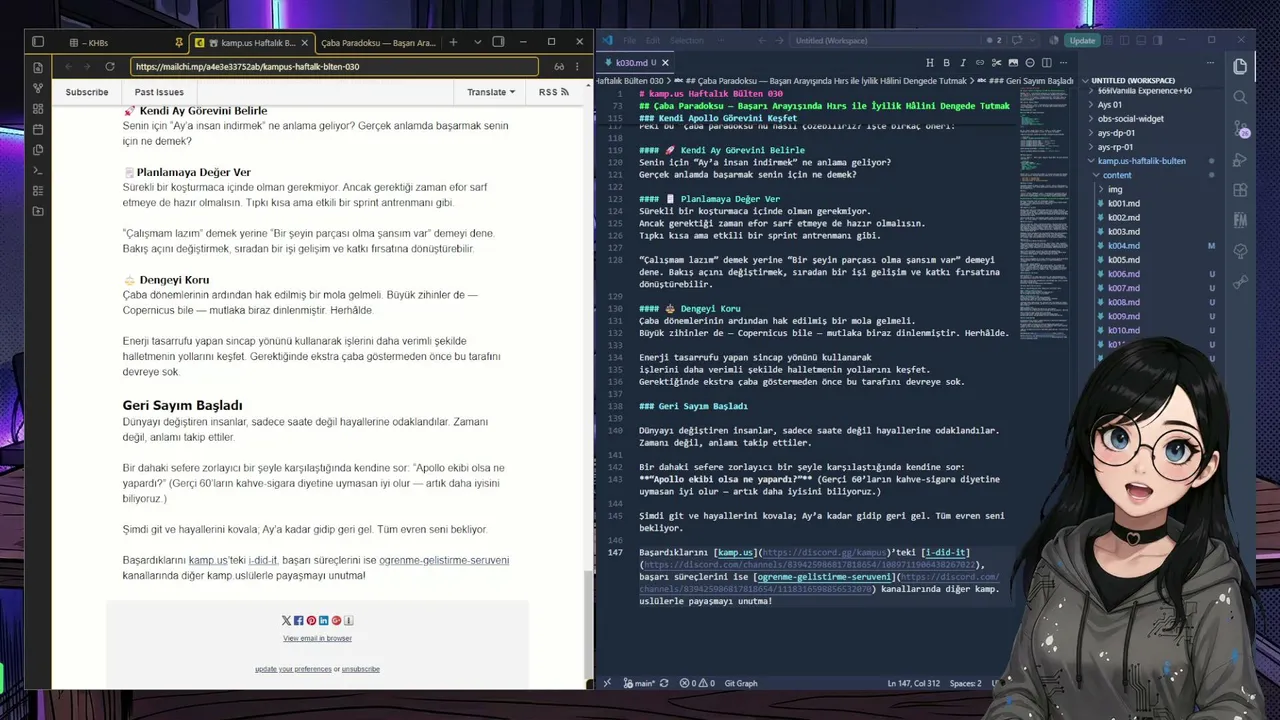Image resolution: width=1280 pixels, height=720 pixels.
Task: Open k004.md in the file explorer
Action: pos(1124,246)
